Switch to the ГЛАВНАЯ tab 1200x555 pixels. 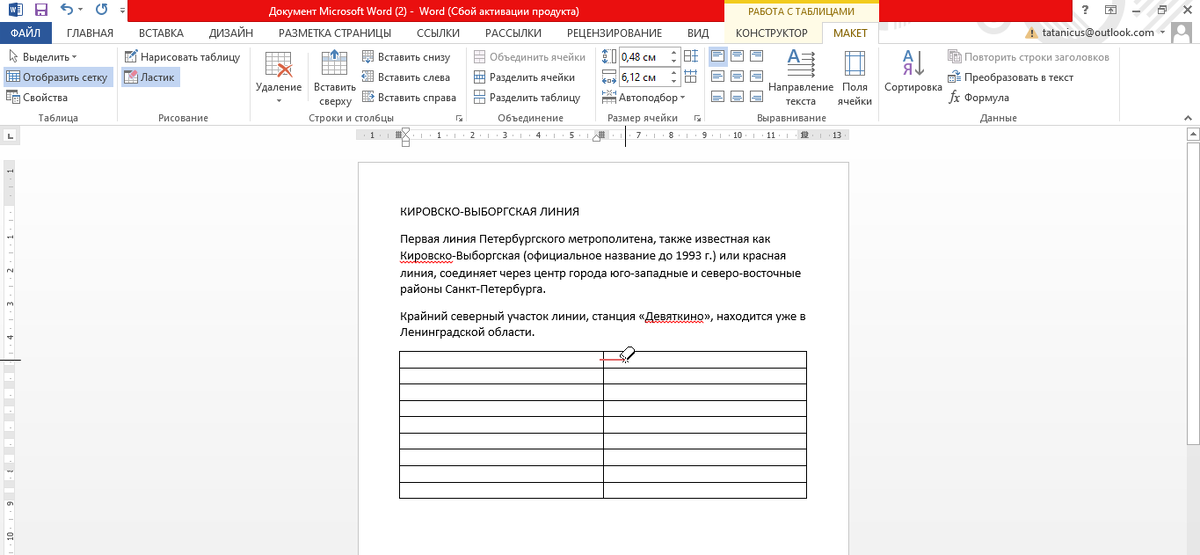pyautogui.click(x=90, y=33)
